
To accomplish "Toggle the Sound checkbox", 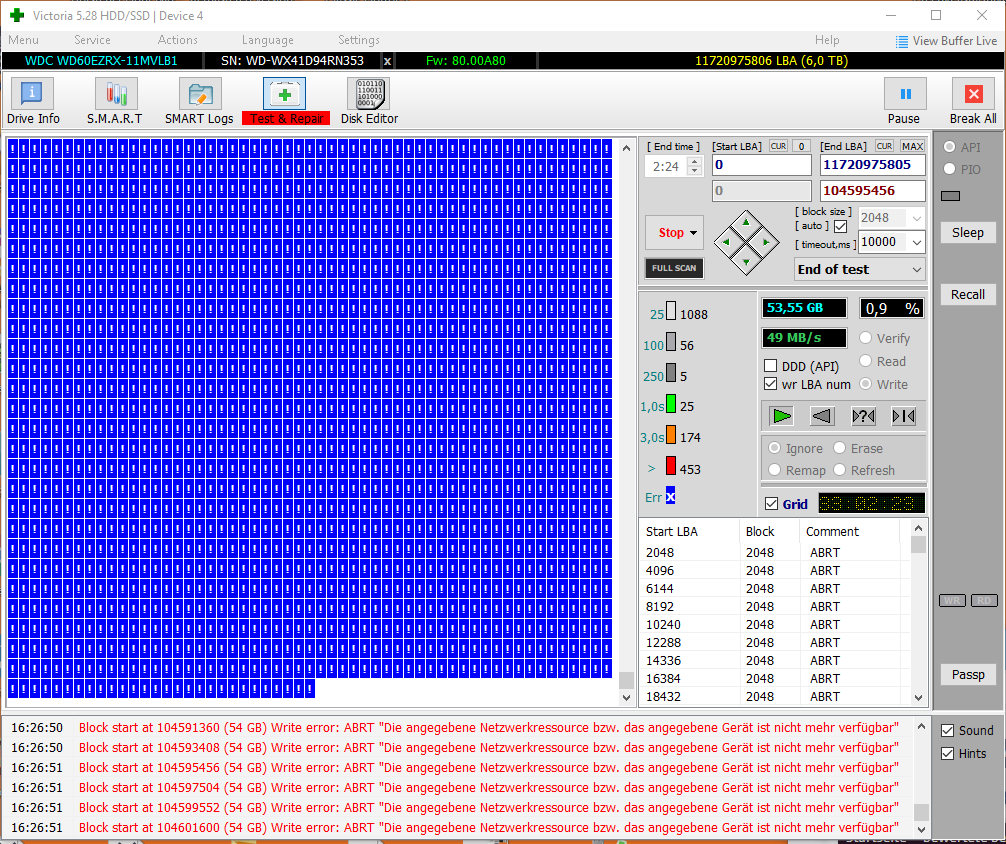I will 948,730.
